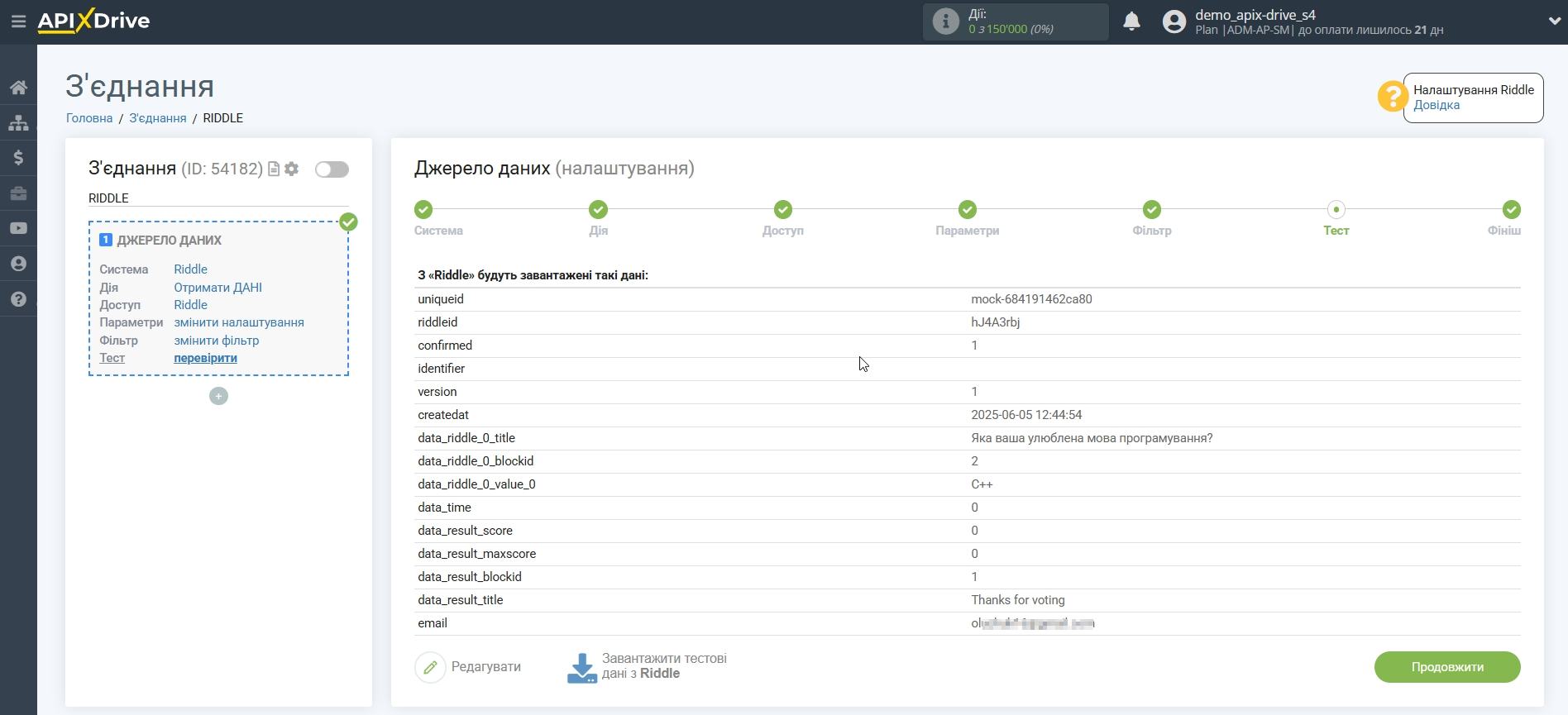Image resolution: width=1568 pixels, height=715 pixels.
Task: Click the перевірити test link
Action: point(205,358)
